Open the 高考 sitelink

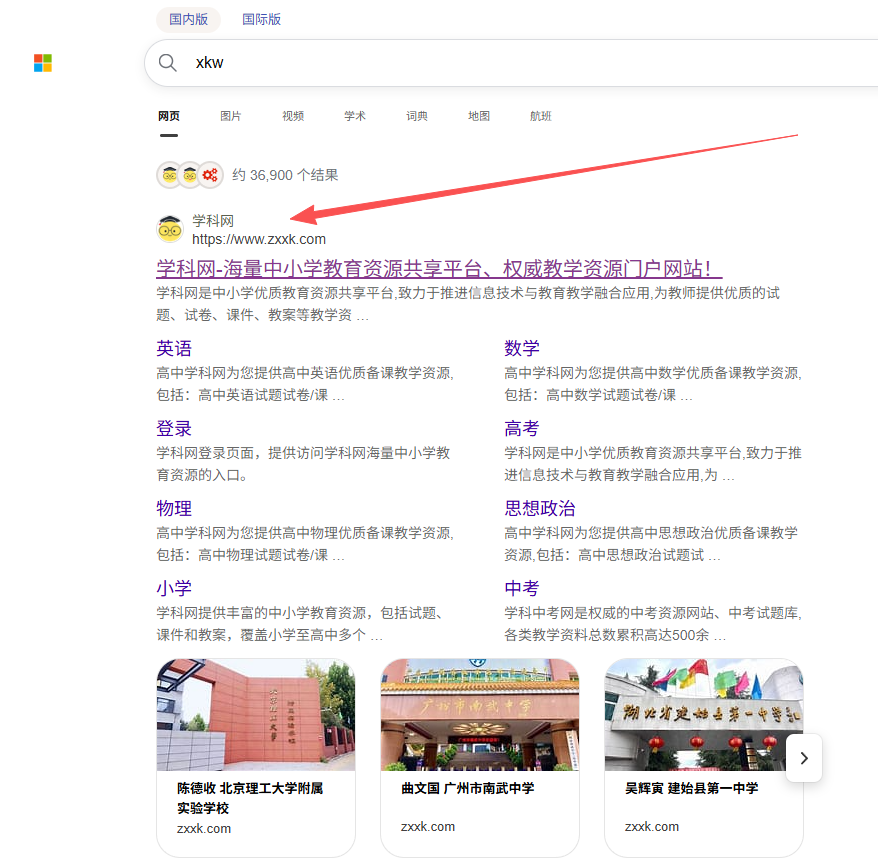tap(522, 428)
